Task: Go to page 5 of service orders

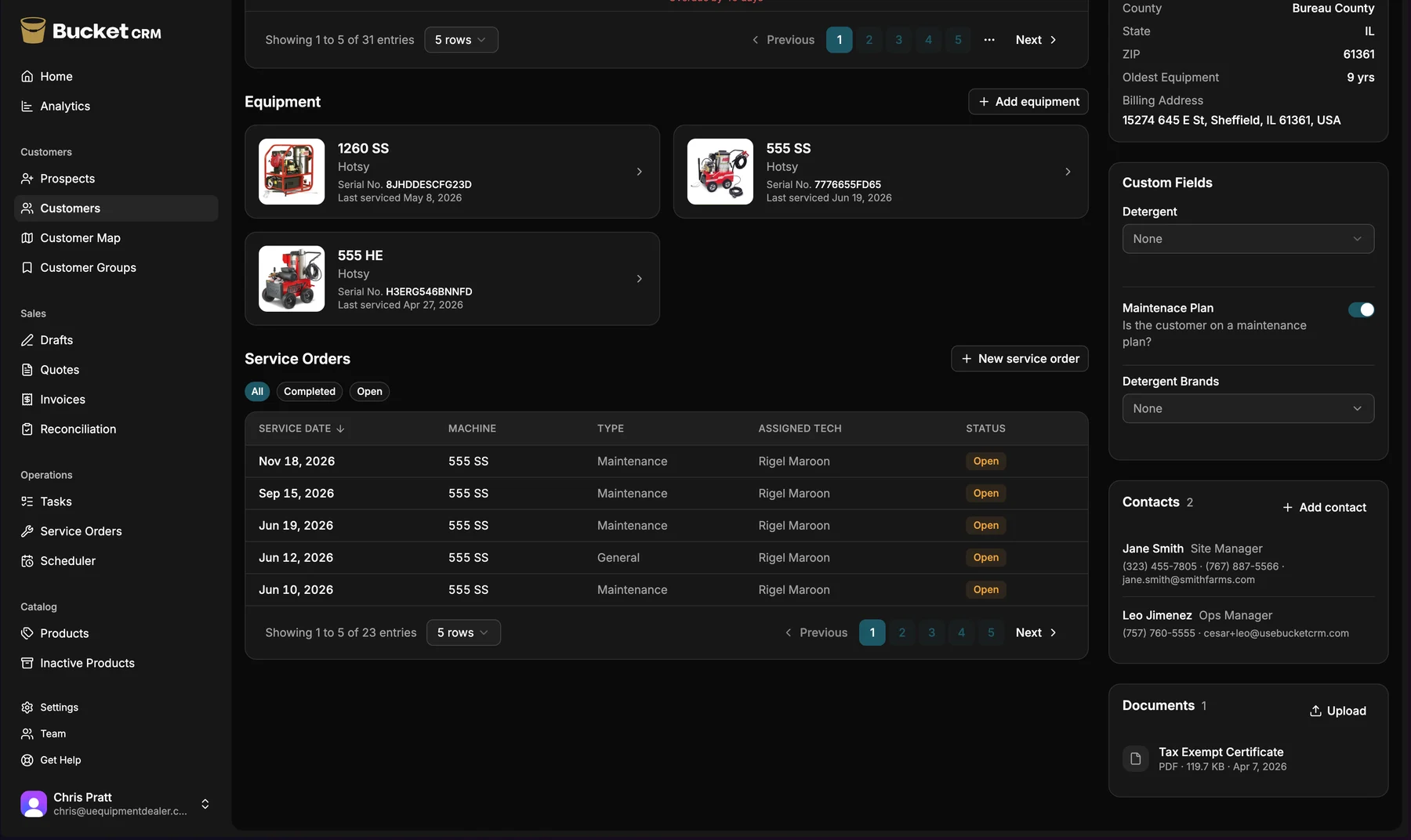Action: point(991,632)
